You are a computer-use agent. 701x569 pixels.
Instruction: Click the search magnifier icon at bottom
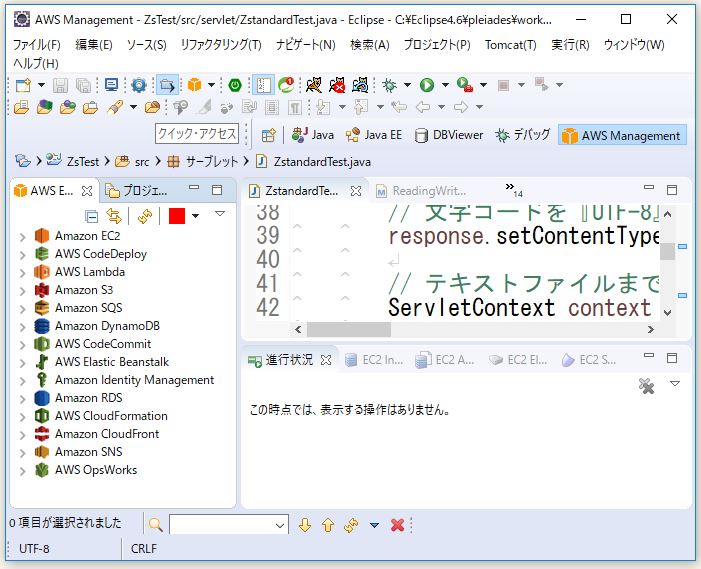[x=156, y=525]
